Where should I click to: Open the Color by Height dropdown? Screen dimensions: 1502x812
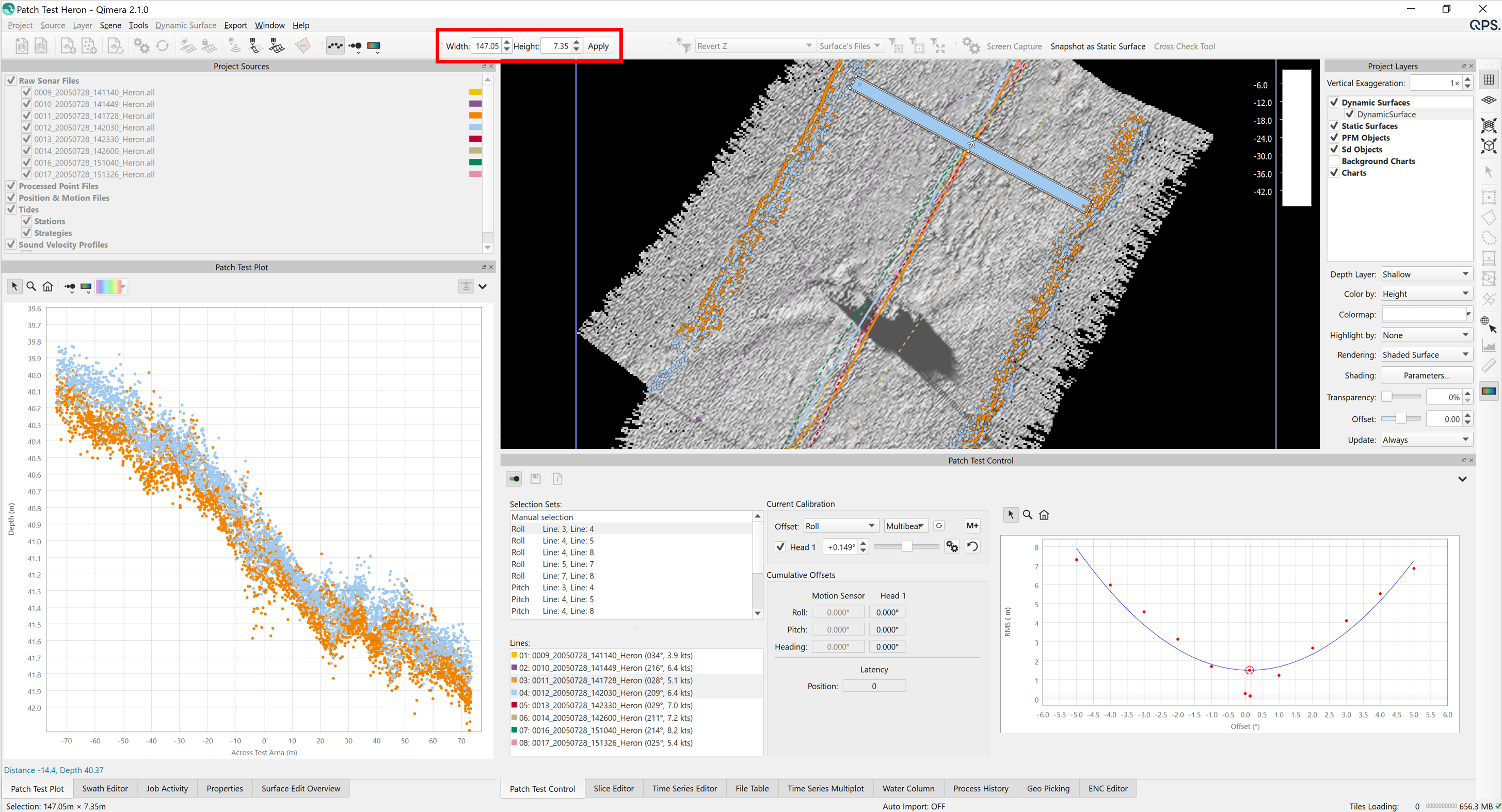[x=1425, y=294]
